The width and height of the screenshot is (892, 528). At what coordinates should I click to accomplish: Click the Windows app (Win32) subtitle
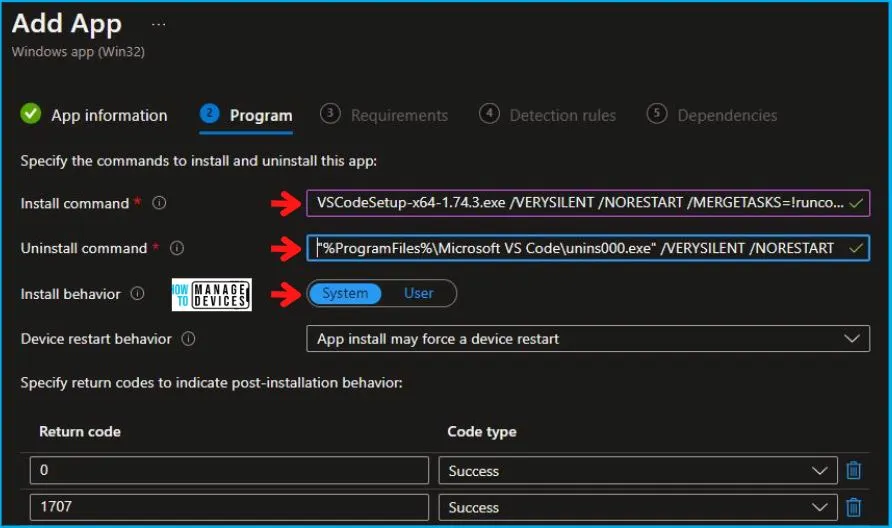[x=78, y=52]
